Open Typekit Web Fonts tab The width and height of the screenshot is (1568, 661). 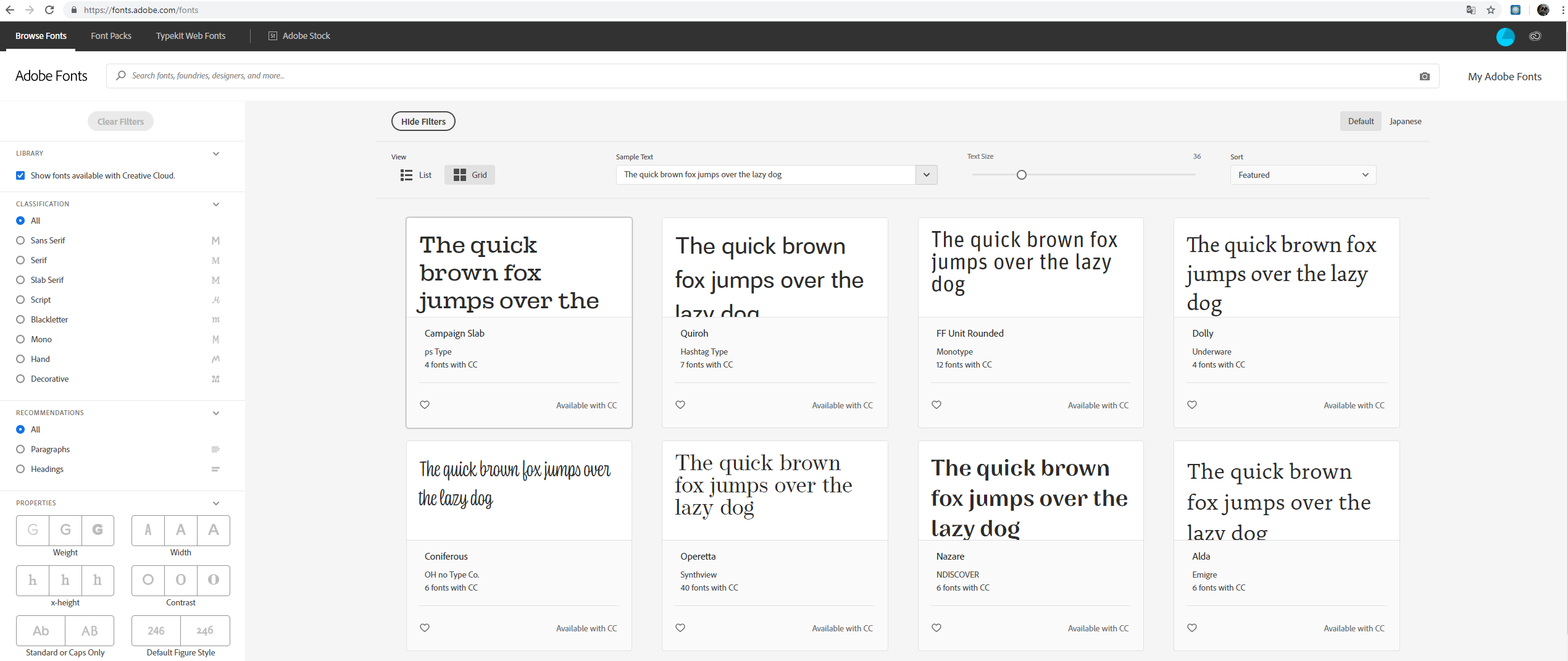click(x=191, y=36)
